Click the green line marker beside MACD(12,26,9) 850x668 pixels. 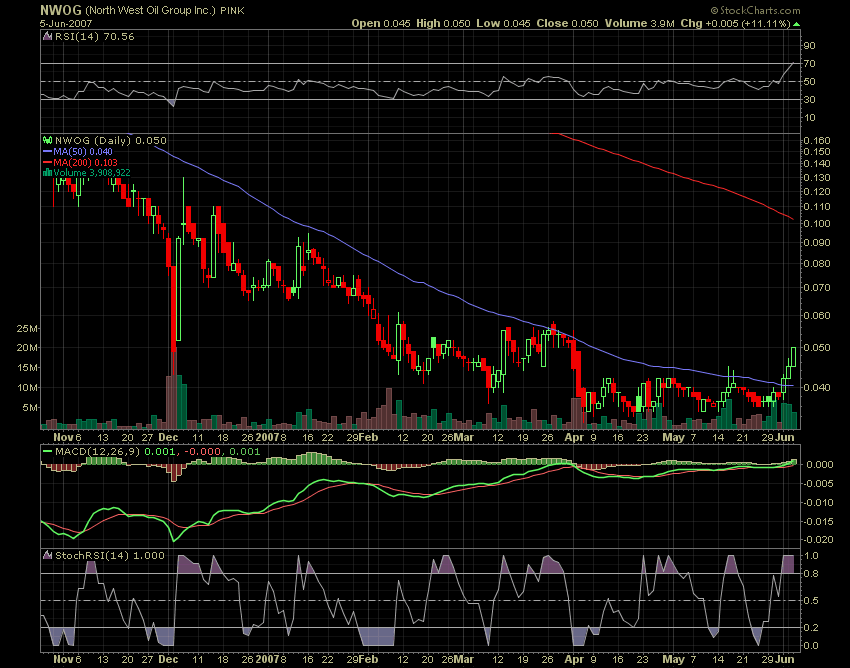tap(48, 451)
